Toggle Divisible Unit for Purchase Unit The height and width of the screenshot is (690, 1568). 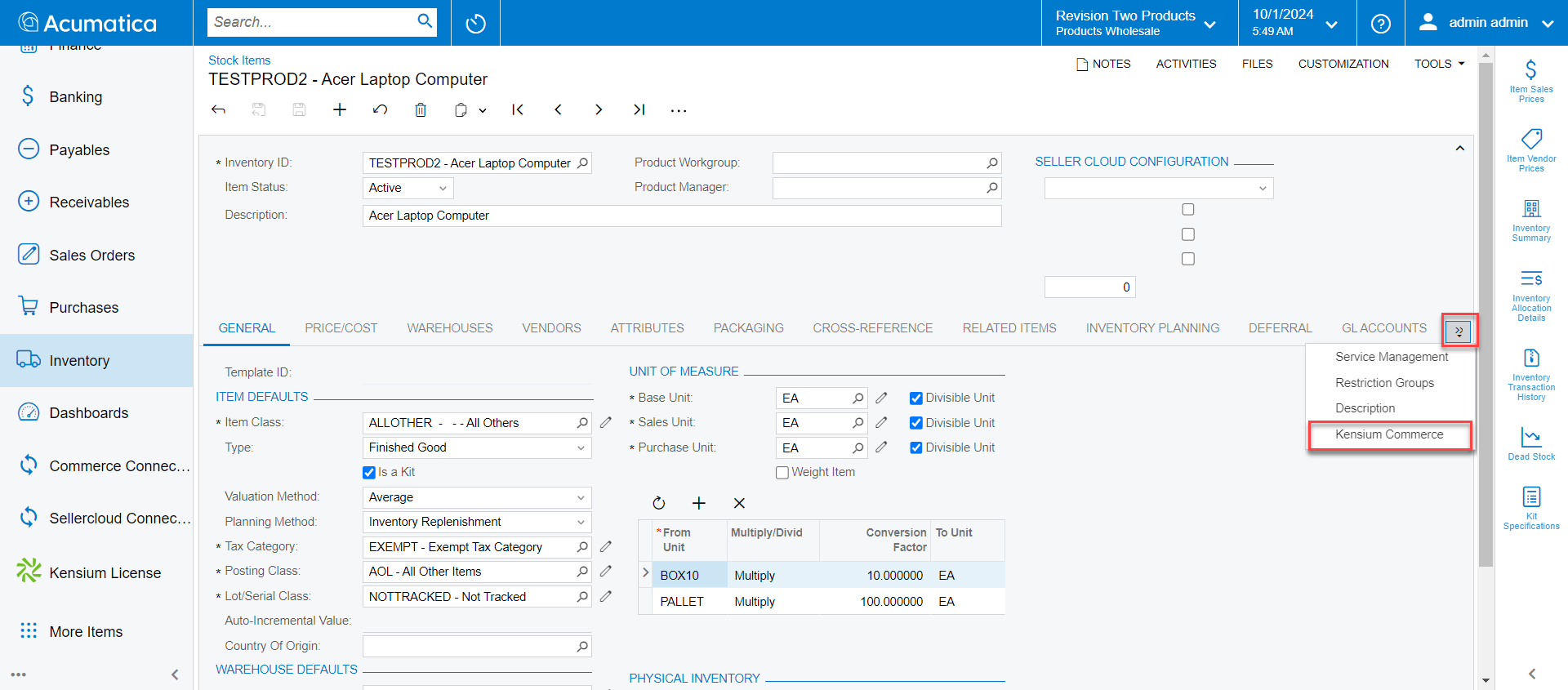[x=916, y=447]
